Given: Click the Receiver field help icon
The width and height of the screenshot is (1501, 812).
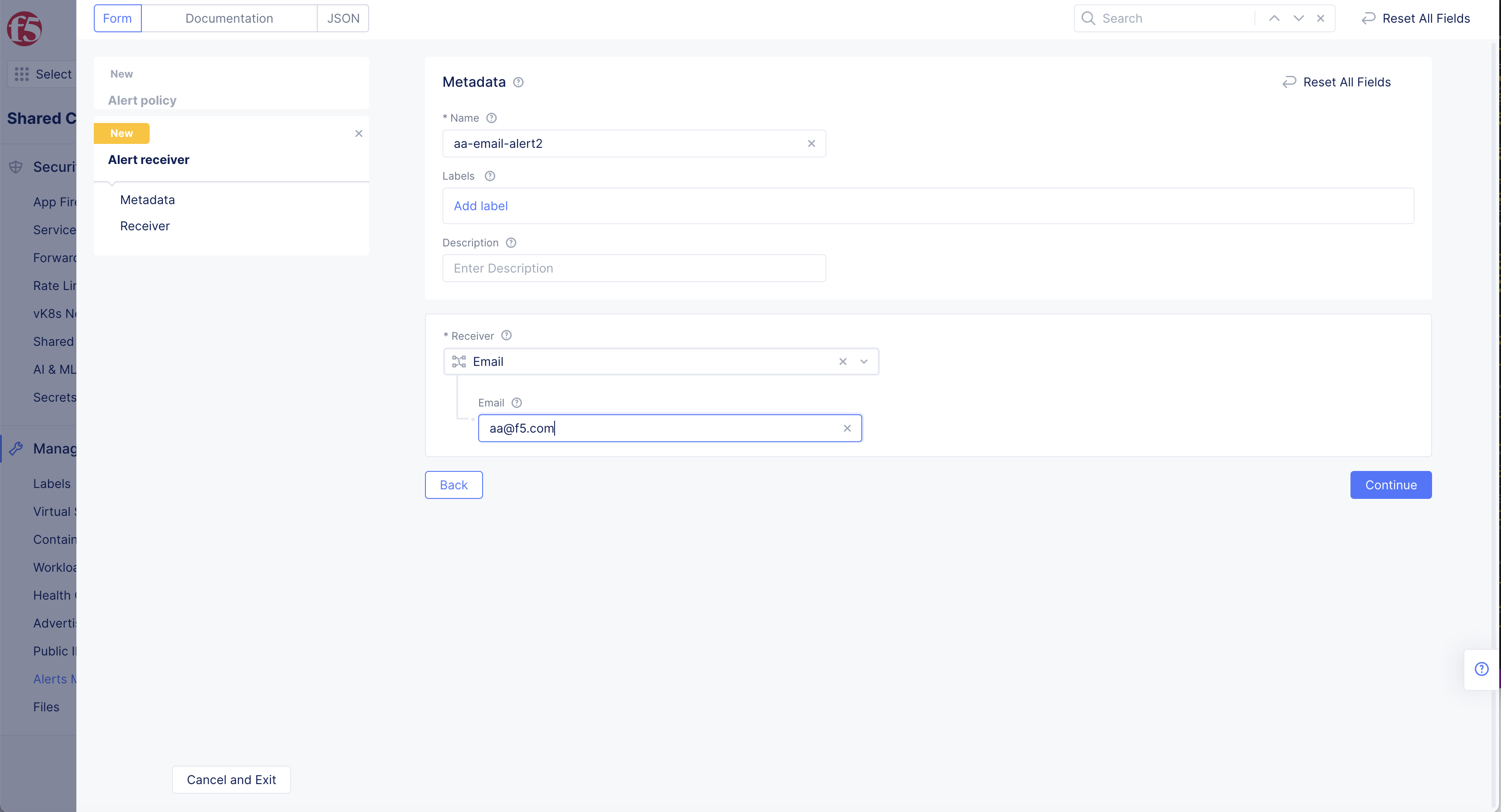Looking at the screenshot, I should [x=506, y=335].
